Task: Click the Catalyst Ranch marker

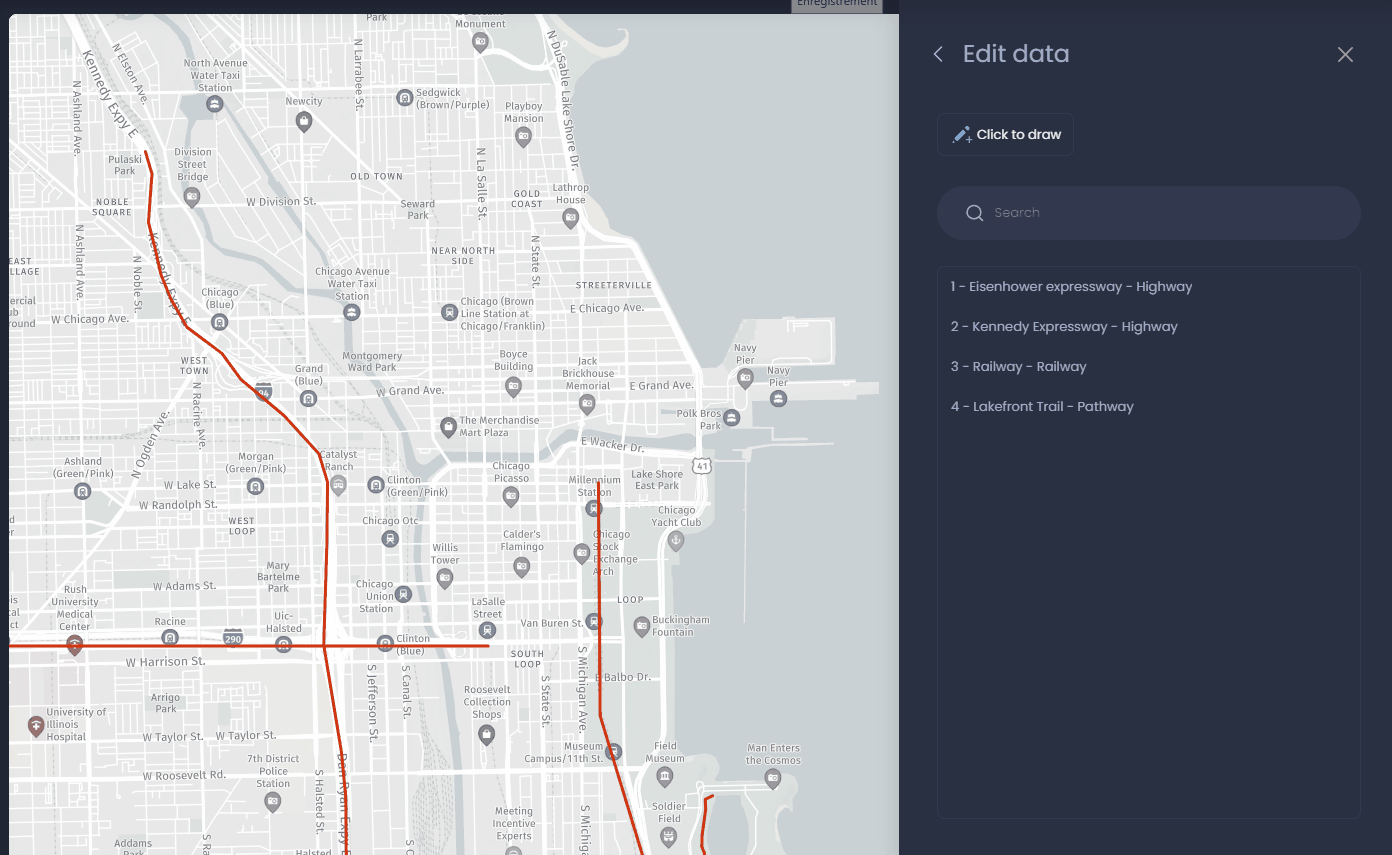Action: [x=338, y=485]
